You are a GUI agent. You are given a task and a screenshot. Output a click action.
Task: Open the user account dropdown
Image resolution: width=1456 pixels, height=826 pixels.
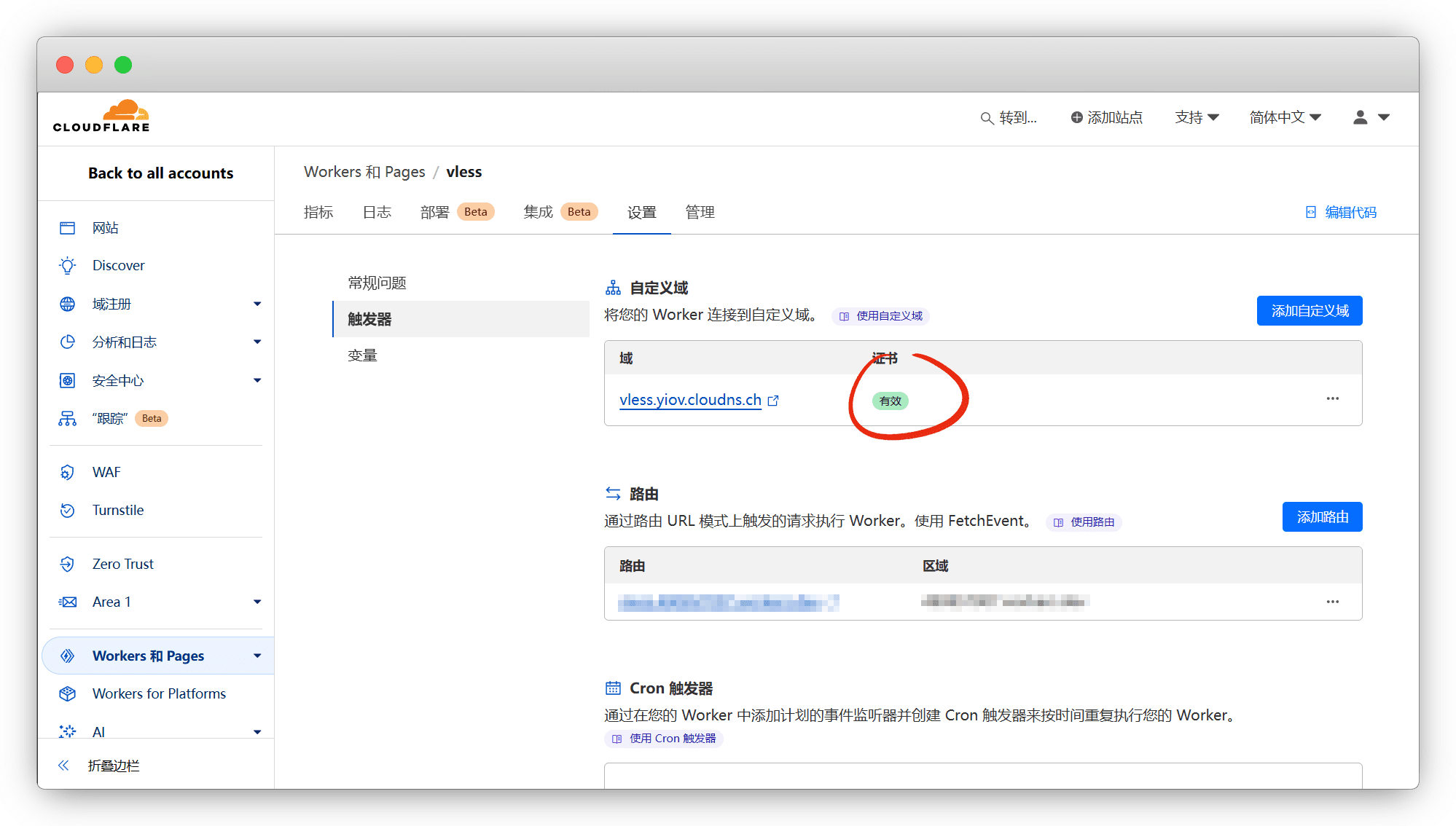coord(1371,118)
